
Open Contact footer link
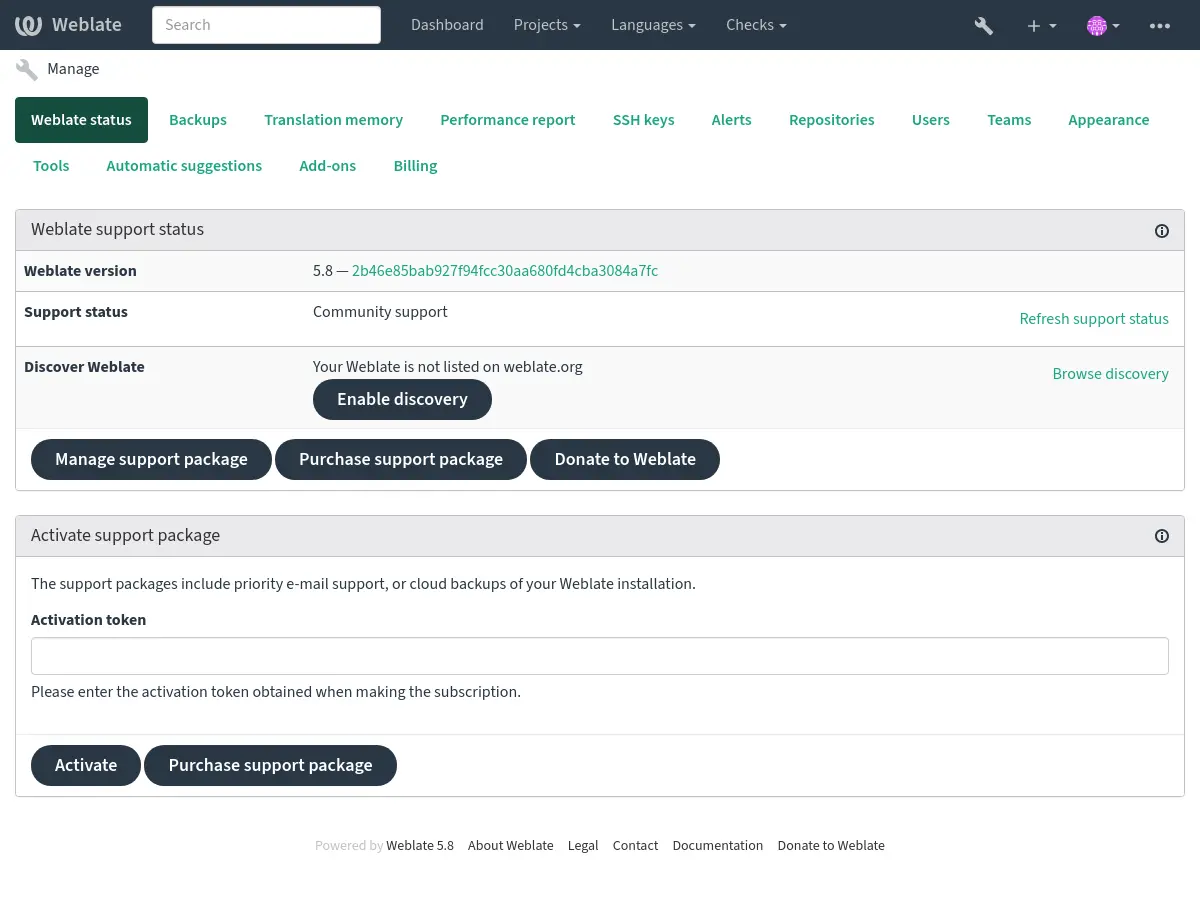635,846
